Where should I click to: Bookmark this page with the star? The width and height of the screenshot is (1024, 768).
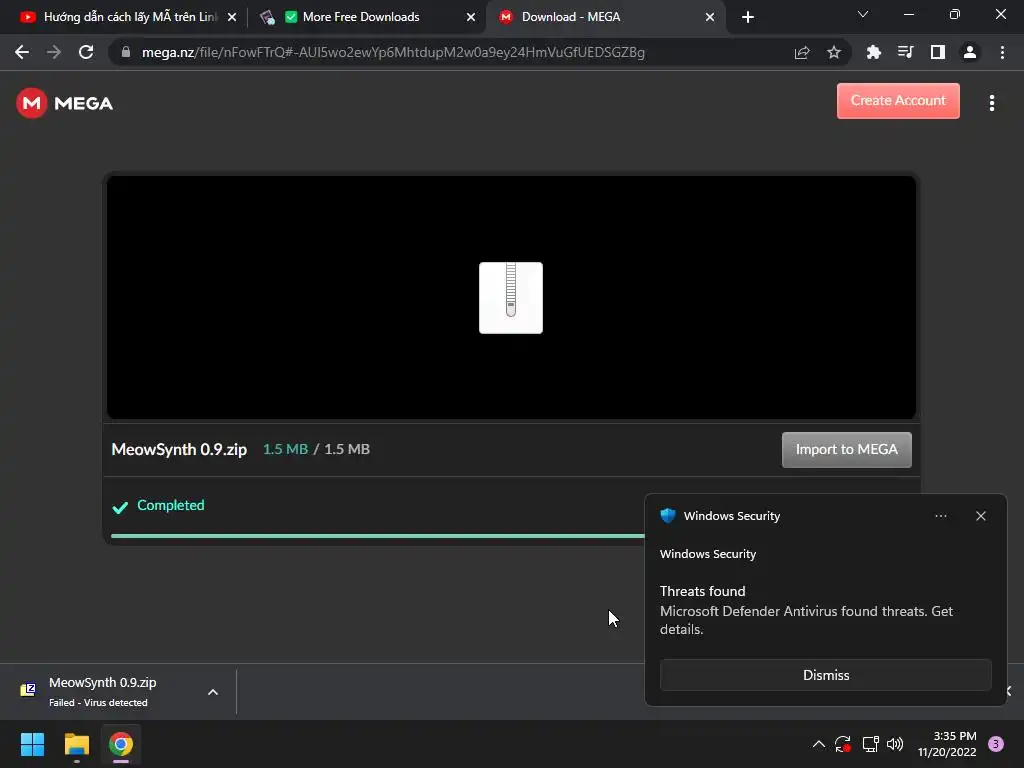tap(834, 52)
